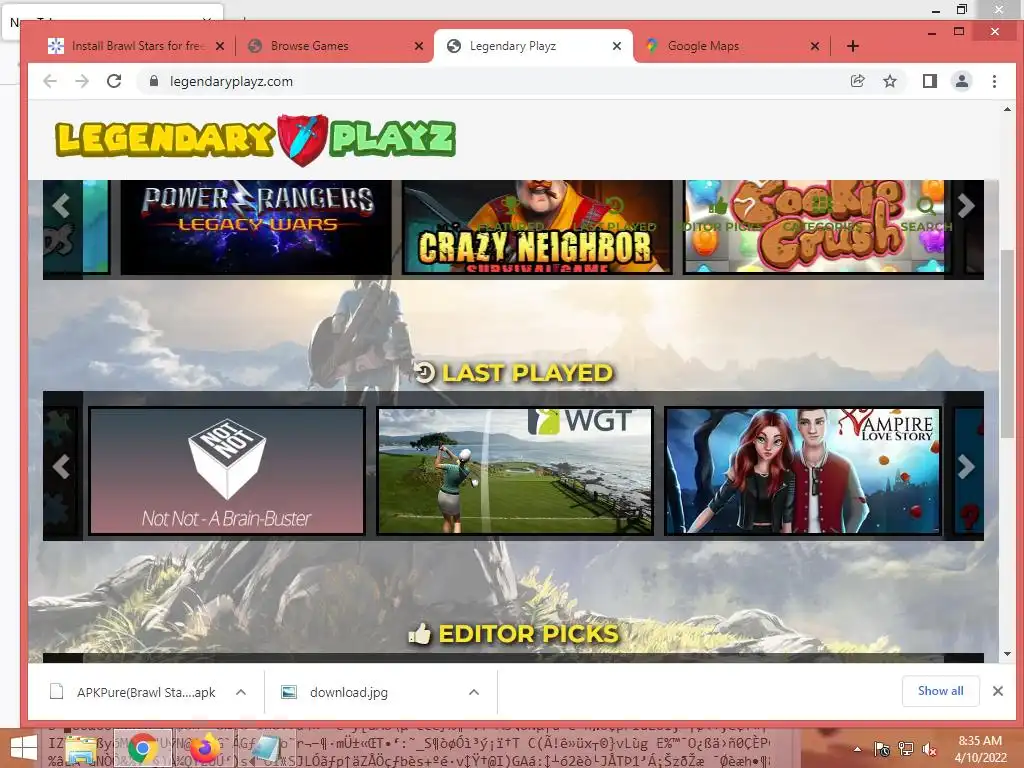The height and width of the screenshot is (768, 1024).
Task: Slide Last Played carousel left
Action: [x=61, y=466]
